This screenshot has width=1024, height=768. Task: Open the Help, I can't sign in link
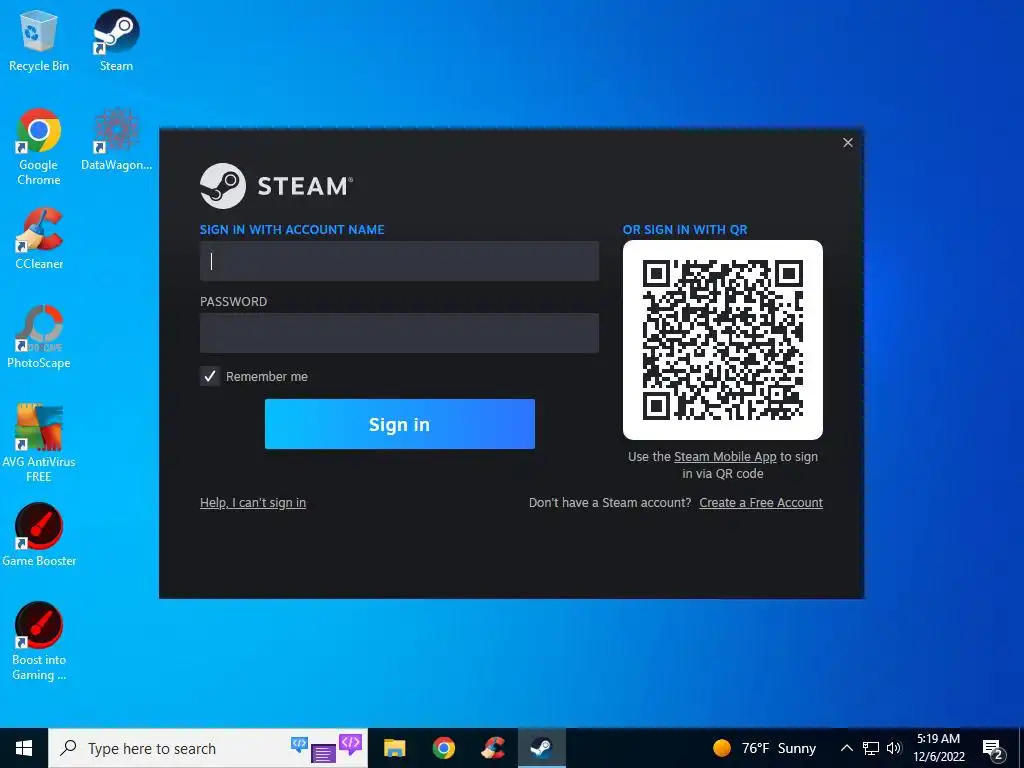coord(253,503)
